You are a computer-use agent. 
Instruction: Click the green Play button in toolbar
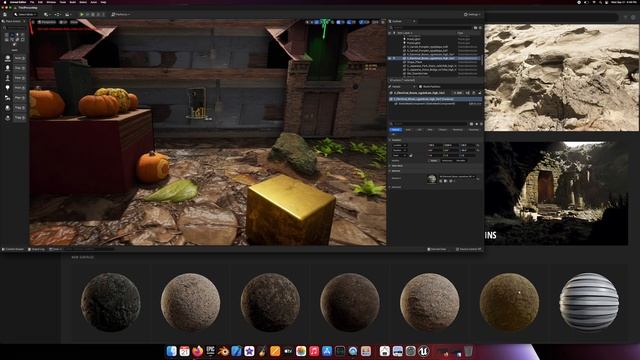[82, 14]
